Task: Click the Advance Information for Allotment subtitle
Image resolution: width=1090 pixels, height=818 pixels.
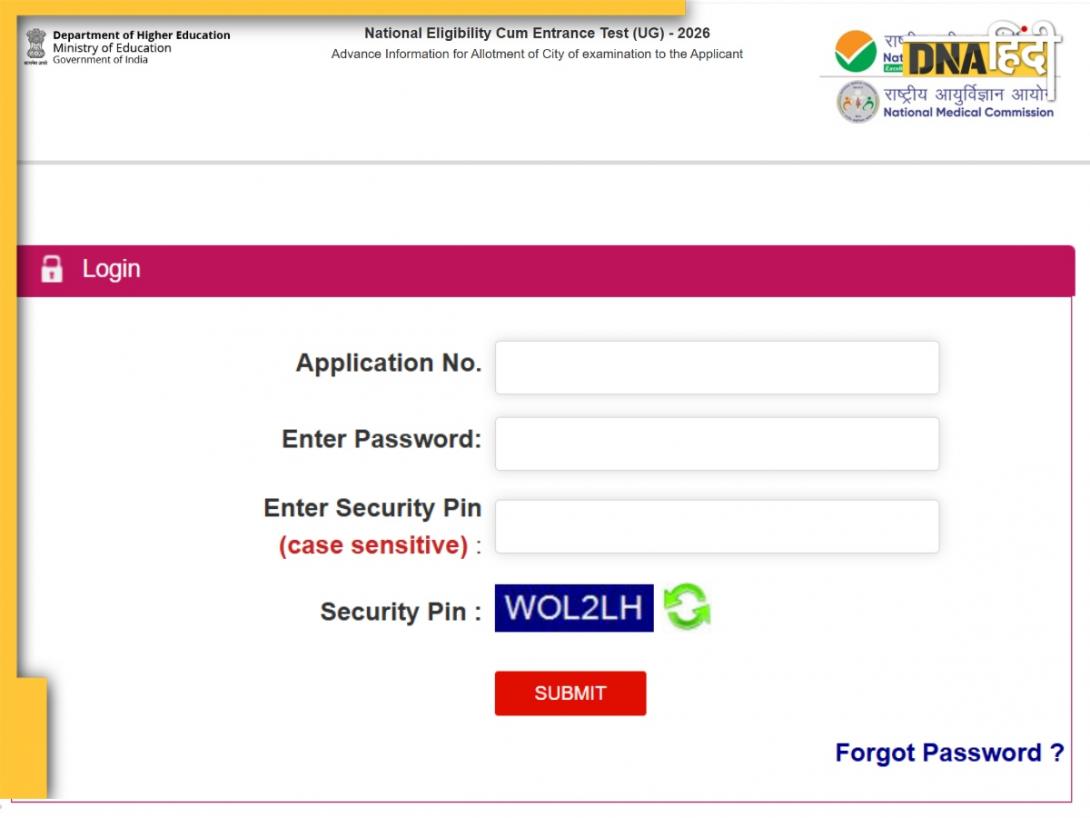Action: click(537, 54)
